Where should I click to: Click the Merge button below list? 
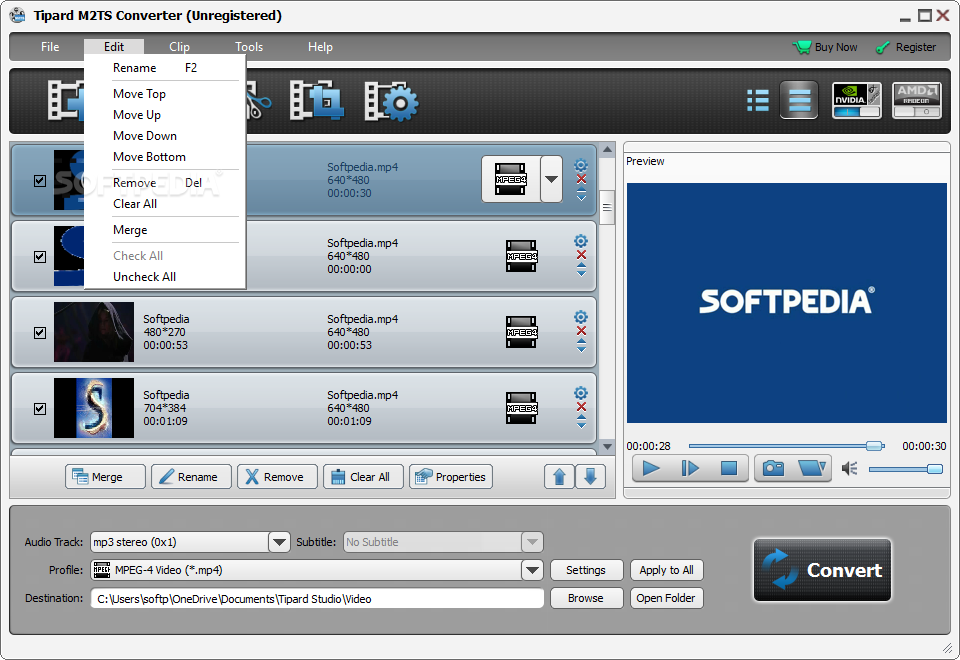click(x=105, y=476)
